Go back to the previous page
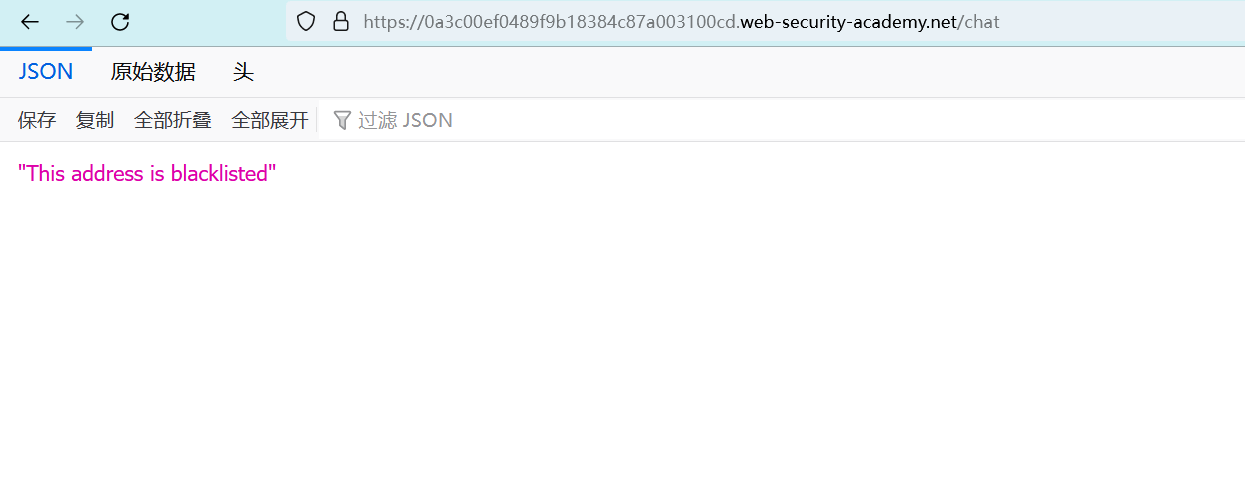The width and height of the screenshot is (1245, 480). pyautogui.click(x=30, y=22)
